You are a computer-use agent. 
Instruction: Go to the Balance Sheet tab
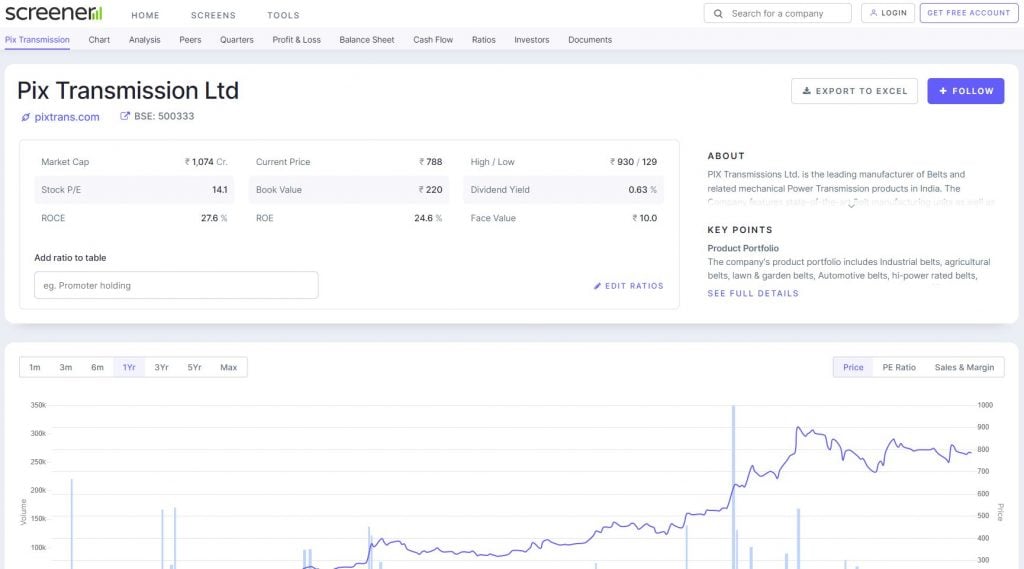click(366, 40)
